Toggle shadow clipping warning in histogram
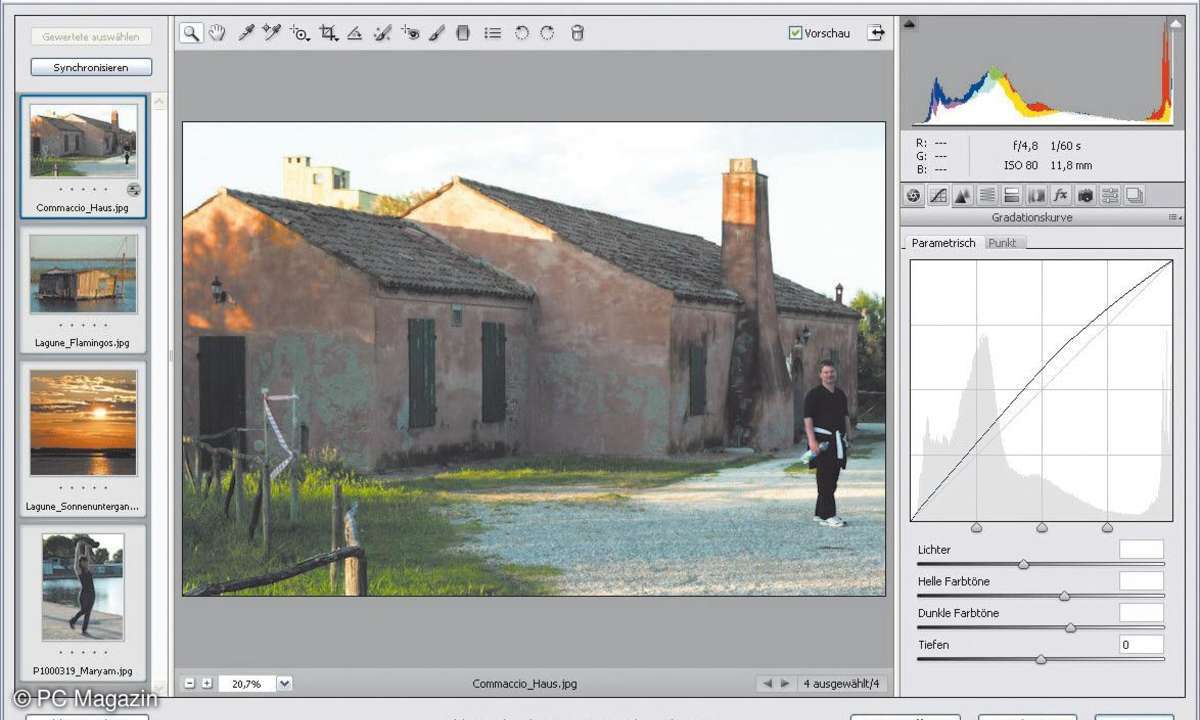Screen dimensions: 1200x720 click(910, 22)
